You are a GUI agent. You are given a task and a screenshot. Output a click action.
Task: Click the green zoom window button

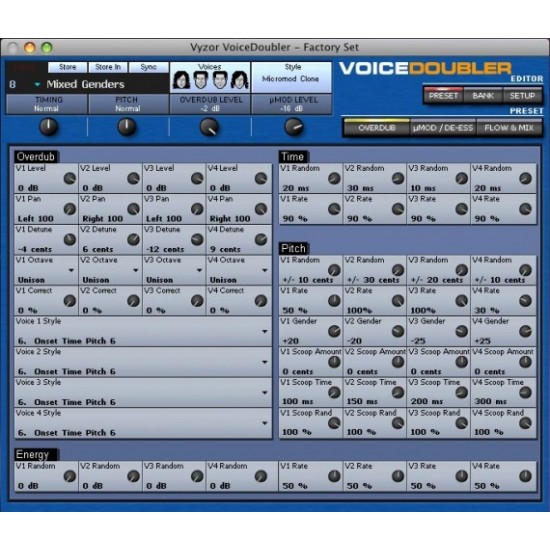pyautogui.click(x=47, y=47)
